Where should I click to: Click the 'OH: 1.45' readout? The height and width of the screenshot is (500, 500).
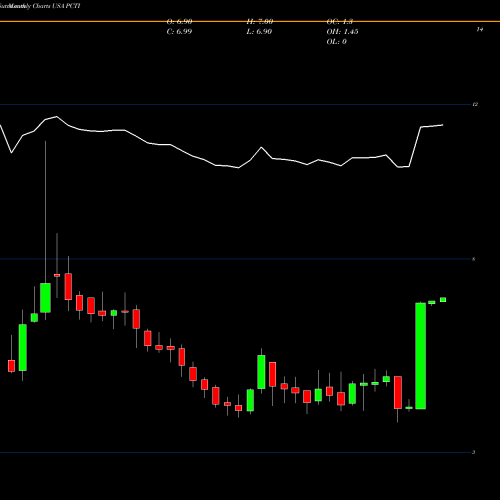(343, 32)
